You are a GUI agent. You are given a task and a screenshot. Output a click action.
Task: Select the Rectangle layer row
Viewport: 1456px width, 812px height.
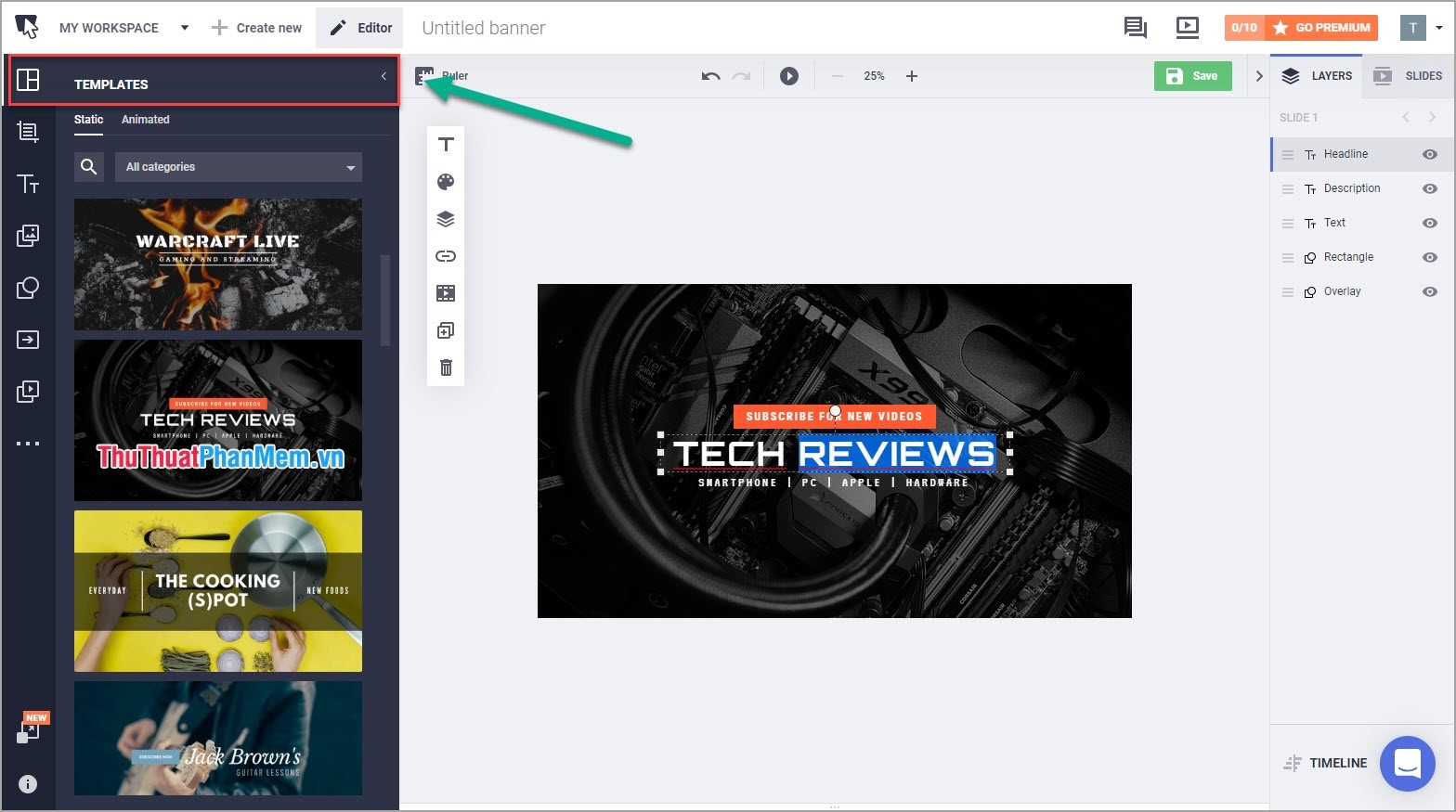coord(1362,257)
